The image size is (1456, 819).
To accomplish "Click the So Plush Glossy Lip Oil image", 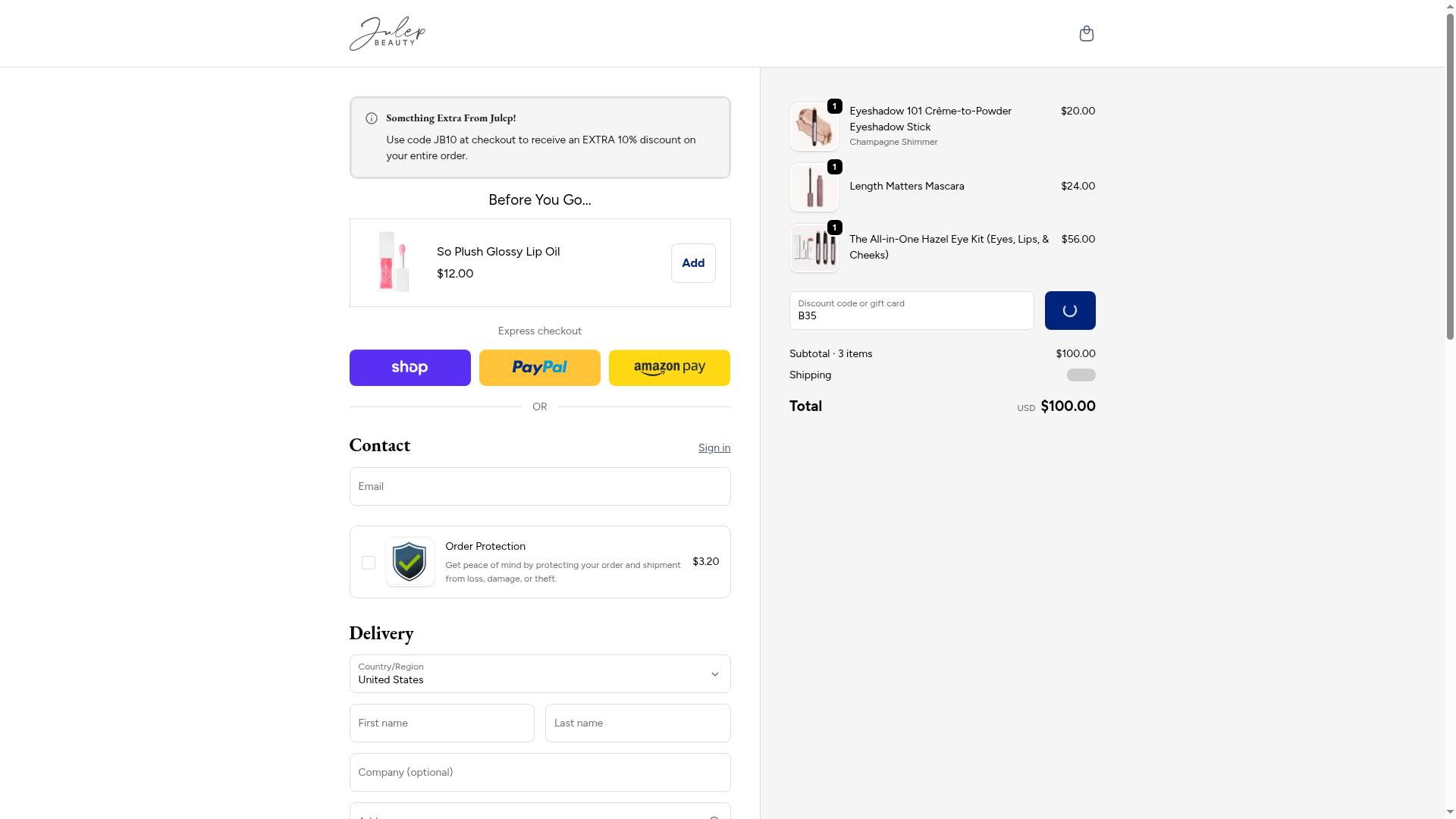I will pos(394,262).
